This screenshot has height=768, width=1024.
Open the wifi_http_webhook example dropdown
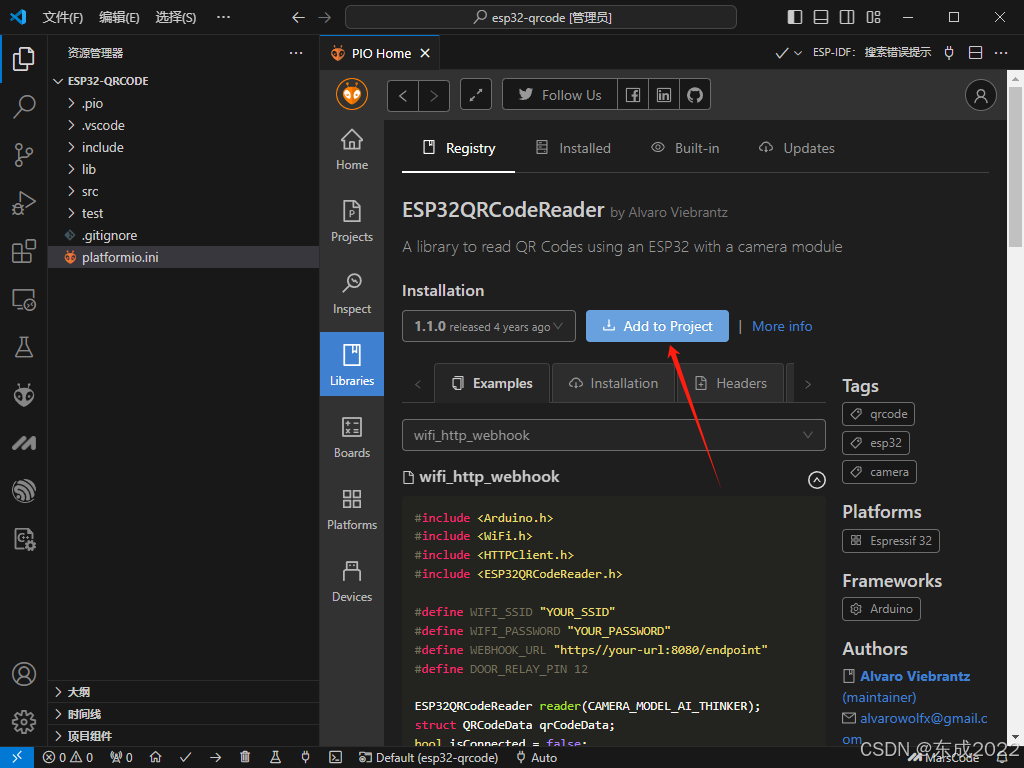(614, 435)
